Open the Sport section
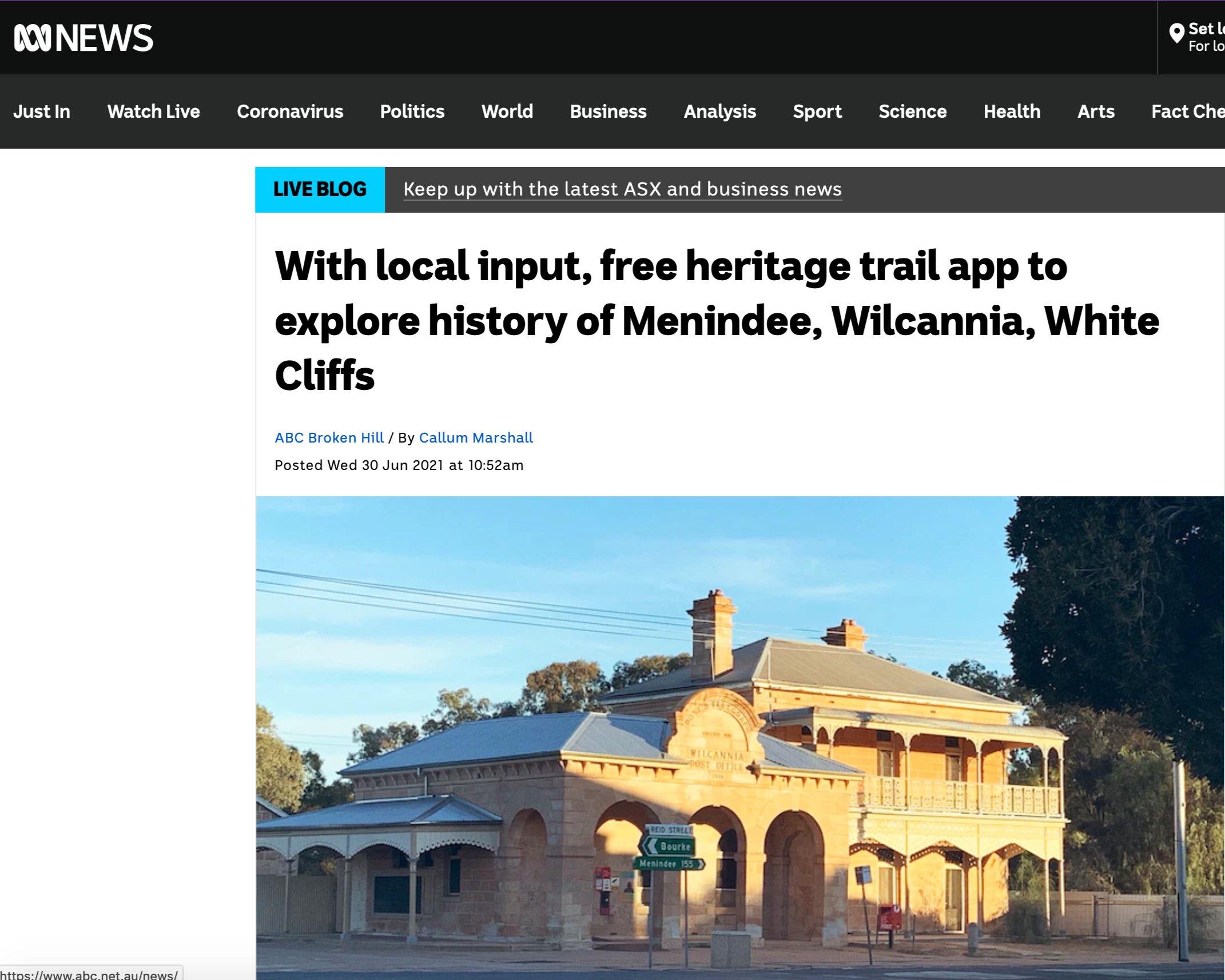The image size is (1225, 980). (x=817, y=111)
